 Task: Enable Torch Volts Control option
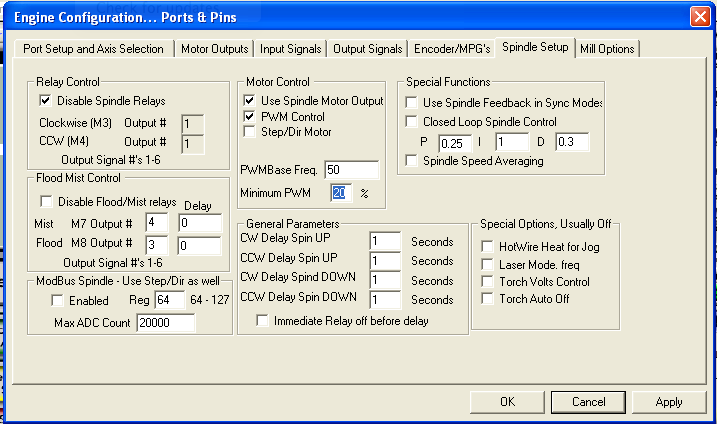coord(487,282)
